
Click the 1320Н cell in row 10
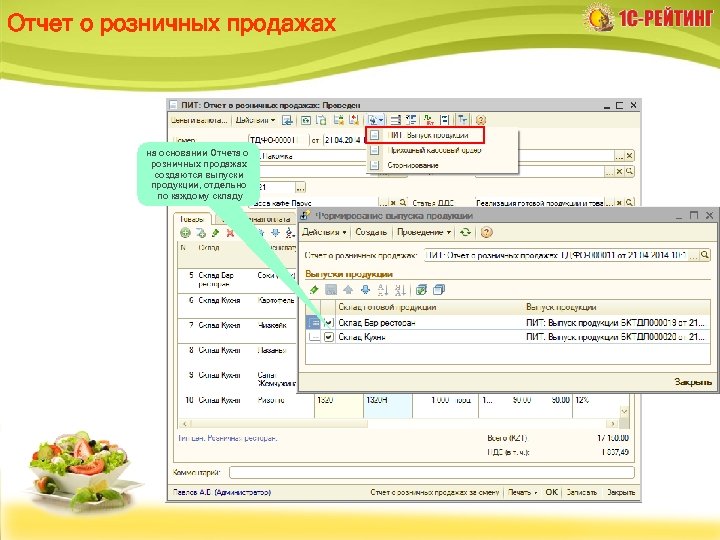(388, 405)
